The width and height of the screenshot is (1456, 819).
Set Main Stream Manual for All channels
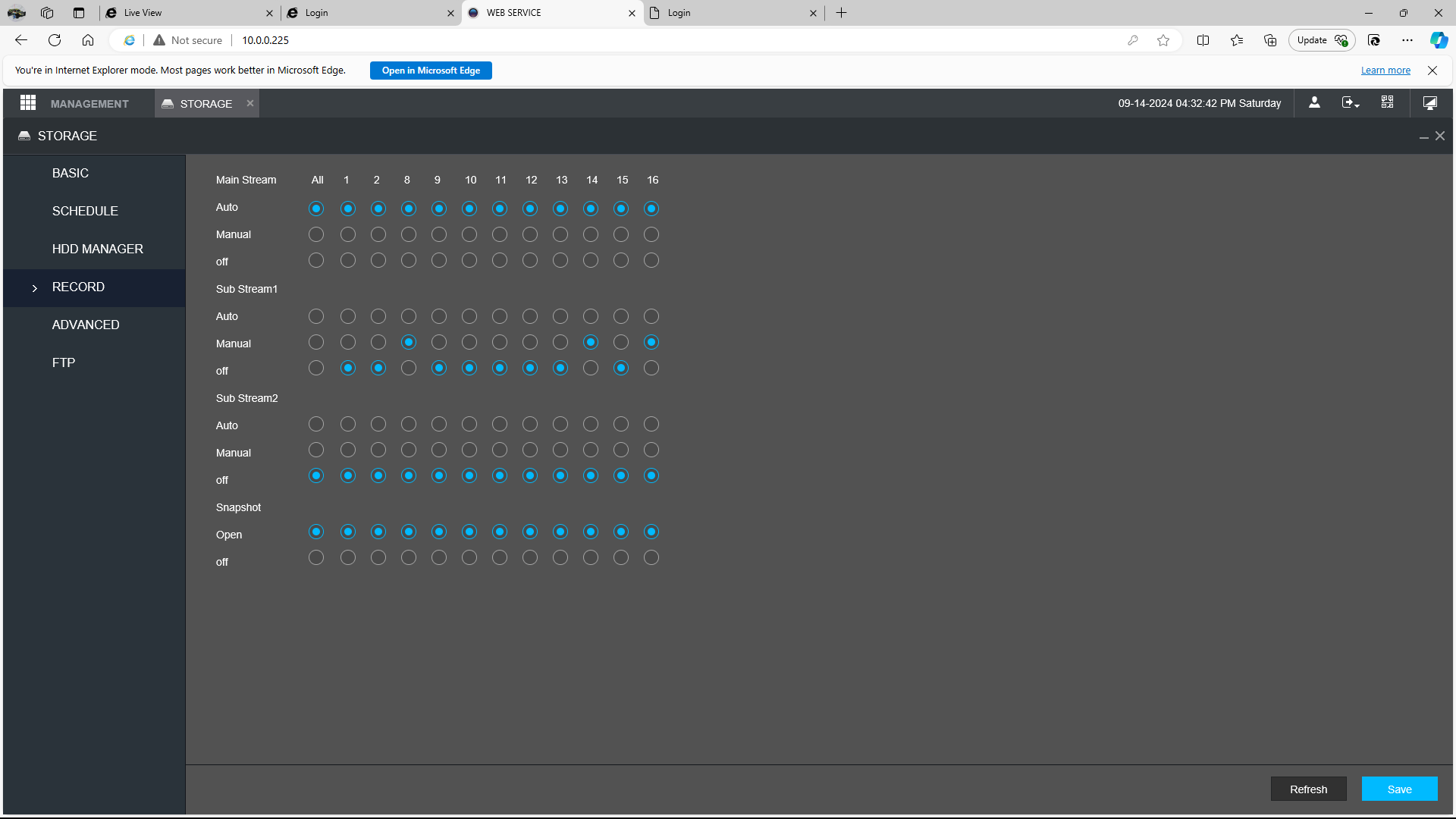pyautogui.click(x=316, y=234)
